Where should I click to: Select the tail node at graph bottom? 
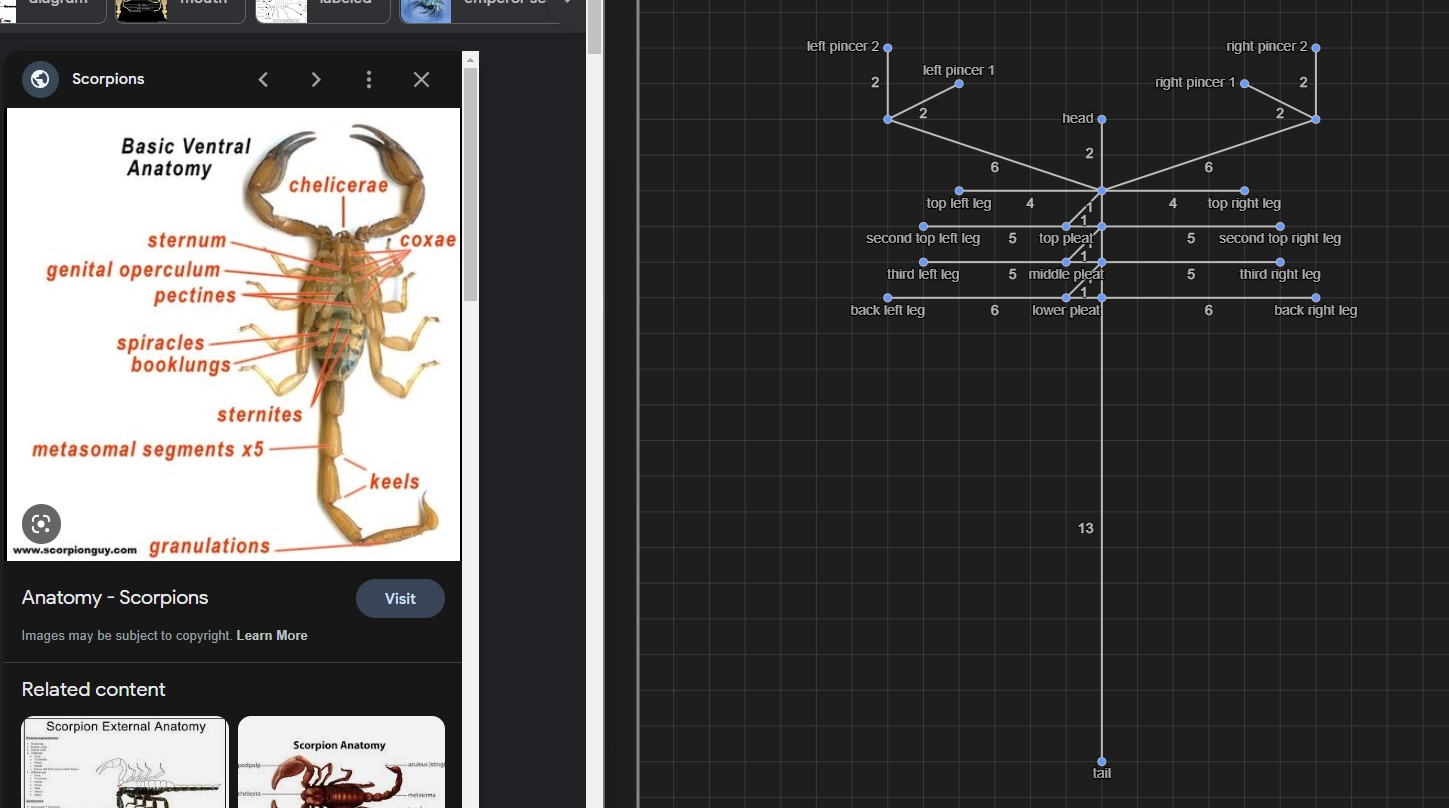pyautogui.click(x=1102, y=761)
